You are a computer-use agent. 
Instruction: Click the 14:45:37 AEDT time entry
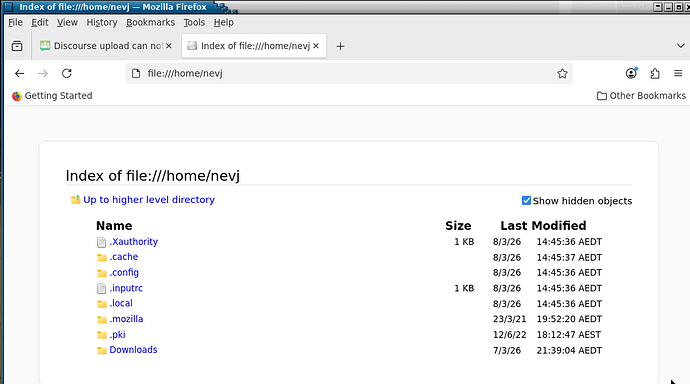pyautogui.click(x=569, y=257)
